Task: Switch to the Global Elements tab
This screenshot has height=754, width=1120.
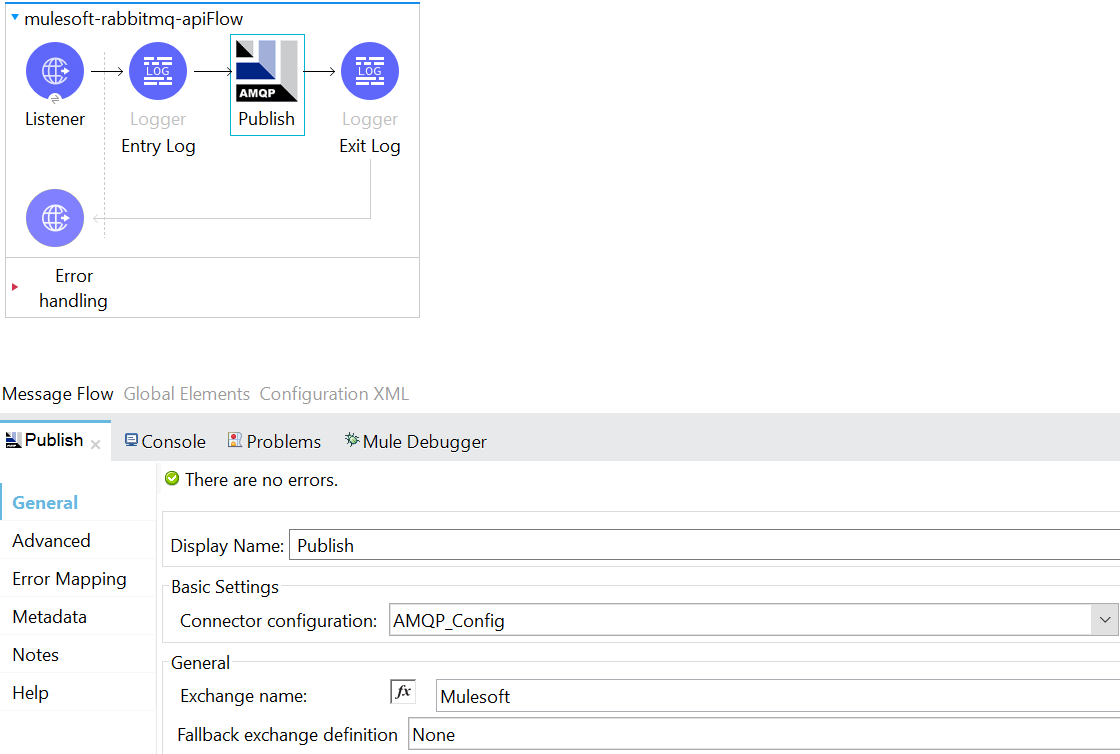Action: pos(186,394)
